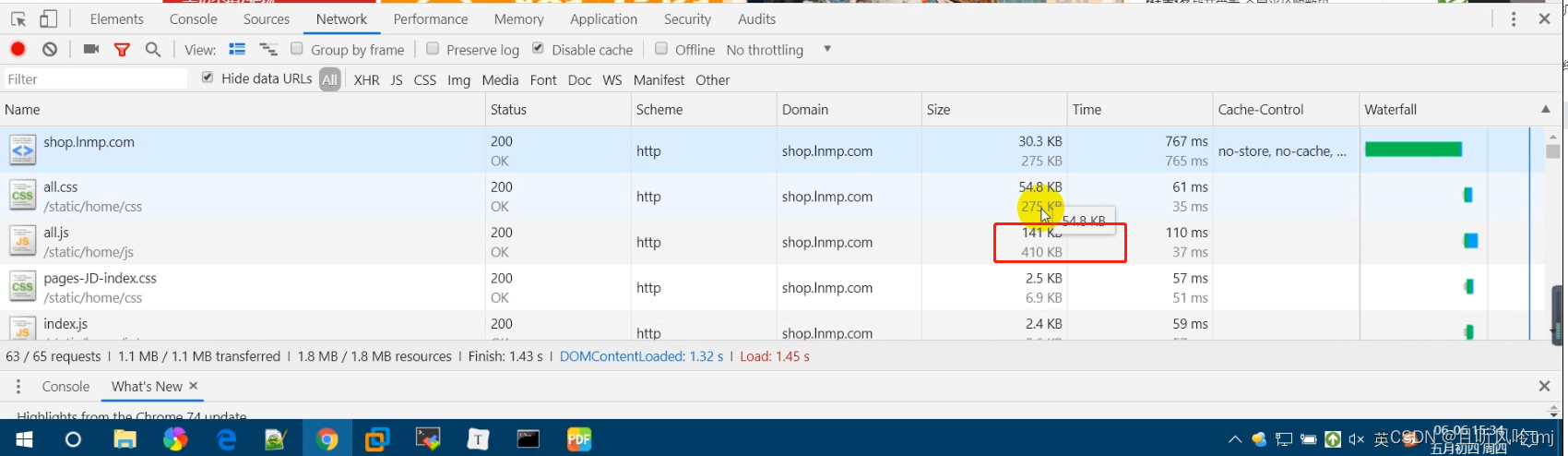Image resolution: width=1568 pixels, height=456 pixels.
Task: Filter requests by Manifest type
Action: (659, 80)
